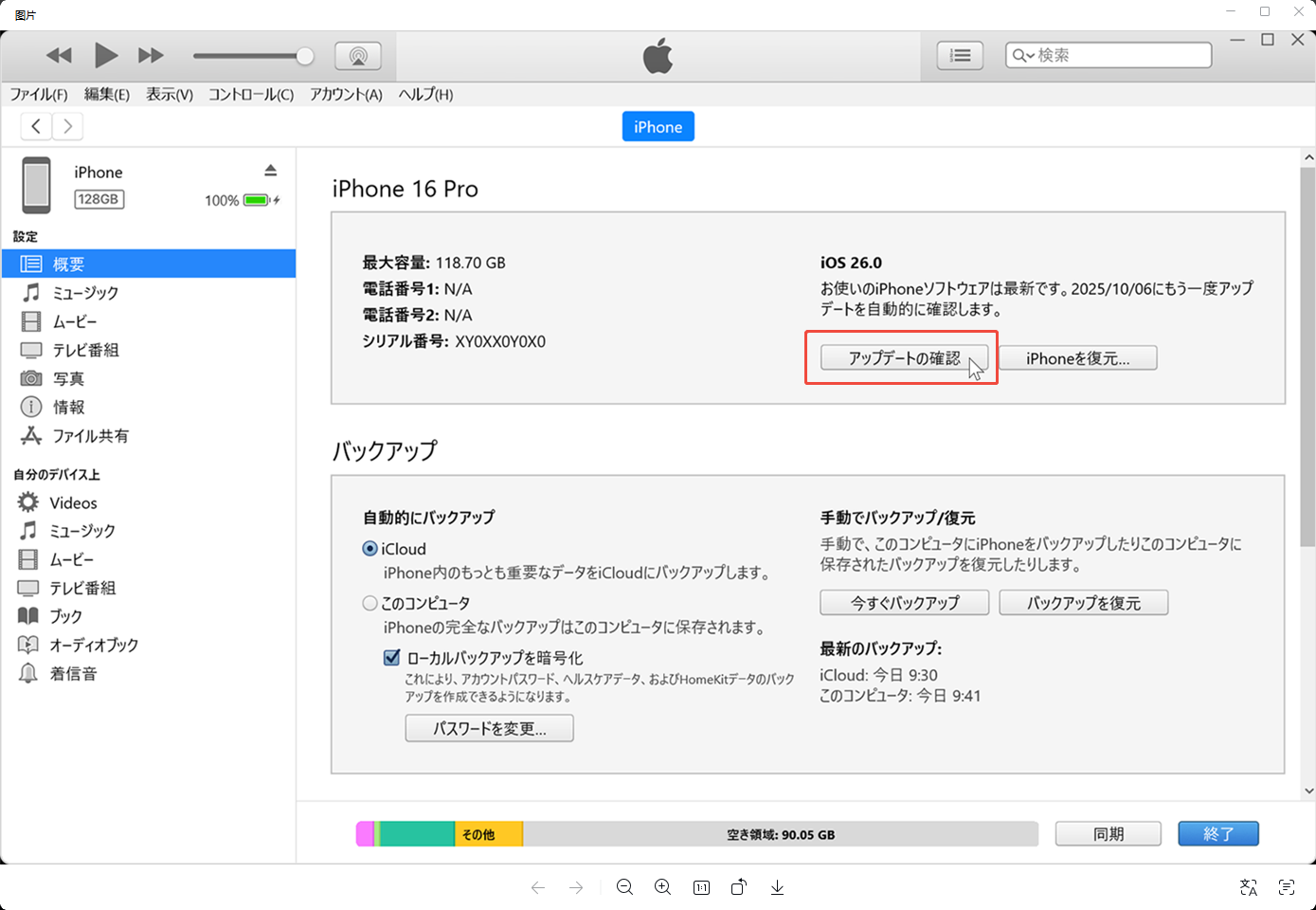Click the 今すぐバックアップ button
The width and height of the screenshot is (1316, 910).
(x=905, y=603)
